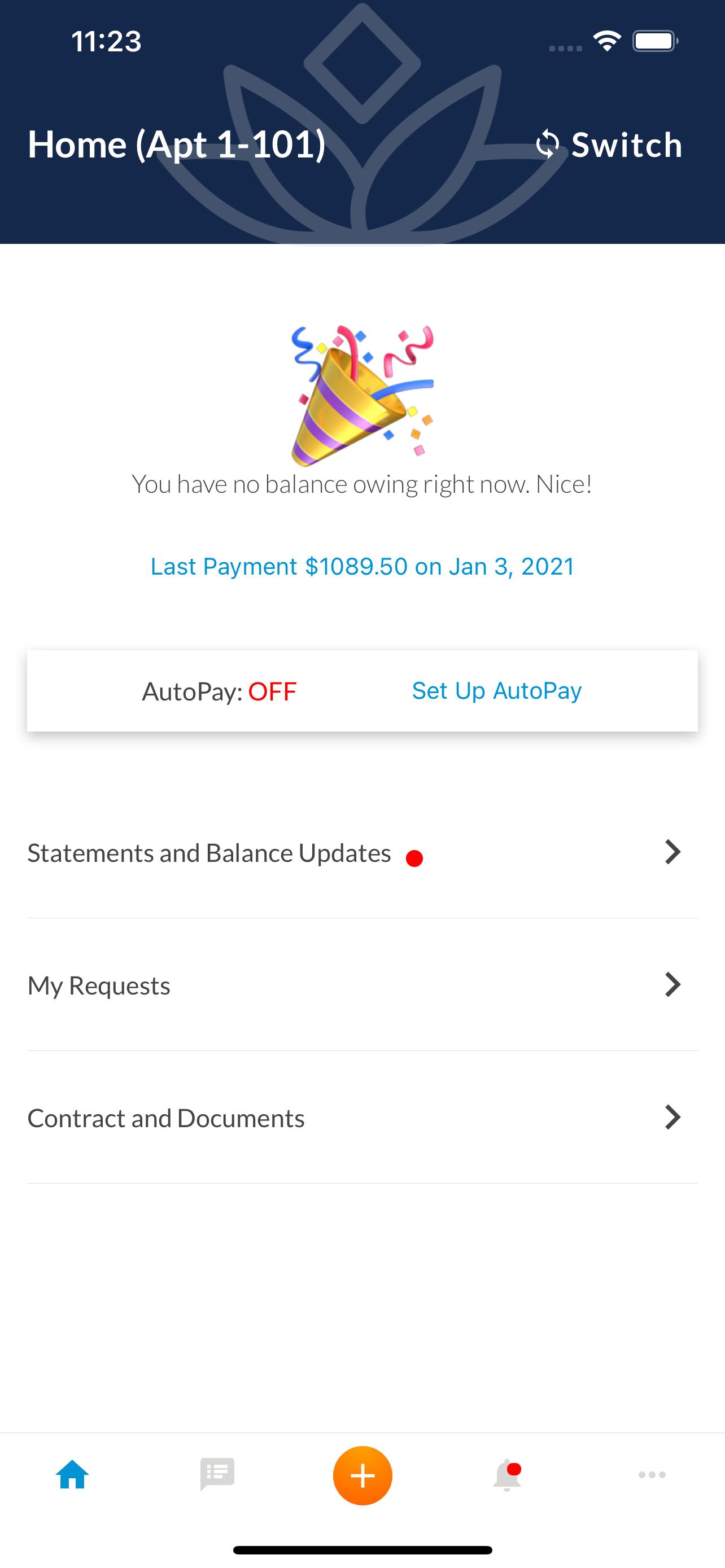Tap the party popper emoji image
725x1568 pixels.
point(363,396)
